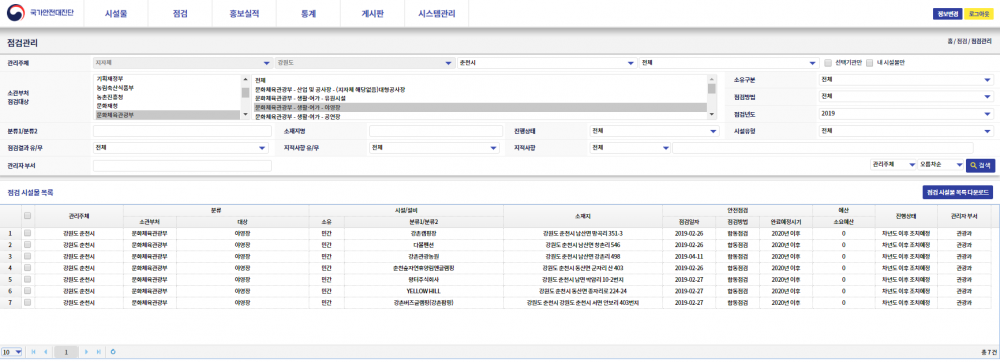Check the row 7 checkbox

[x=27, y=302]
